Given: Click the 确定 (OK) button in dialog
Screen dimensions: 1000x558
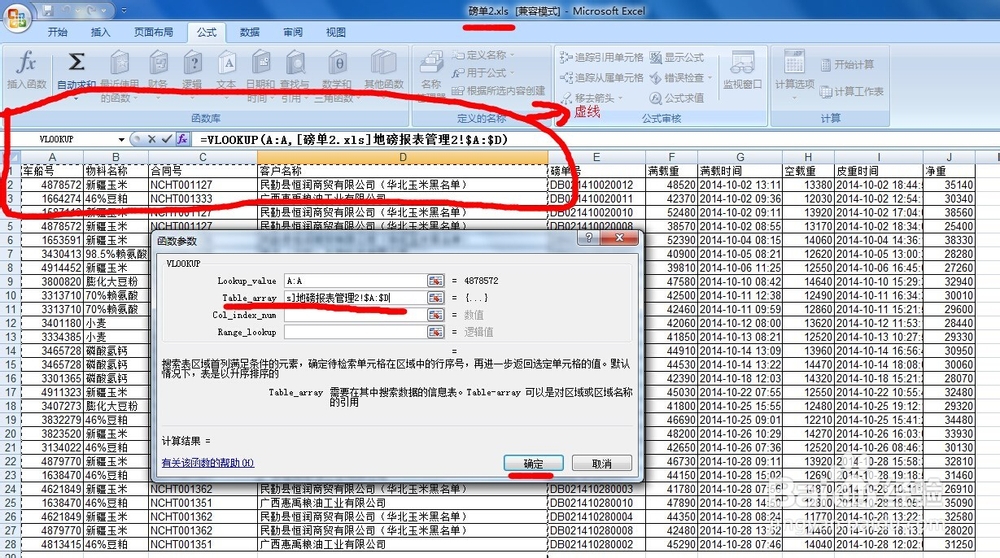Looking at the screenshot, I should coord(534,464).
